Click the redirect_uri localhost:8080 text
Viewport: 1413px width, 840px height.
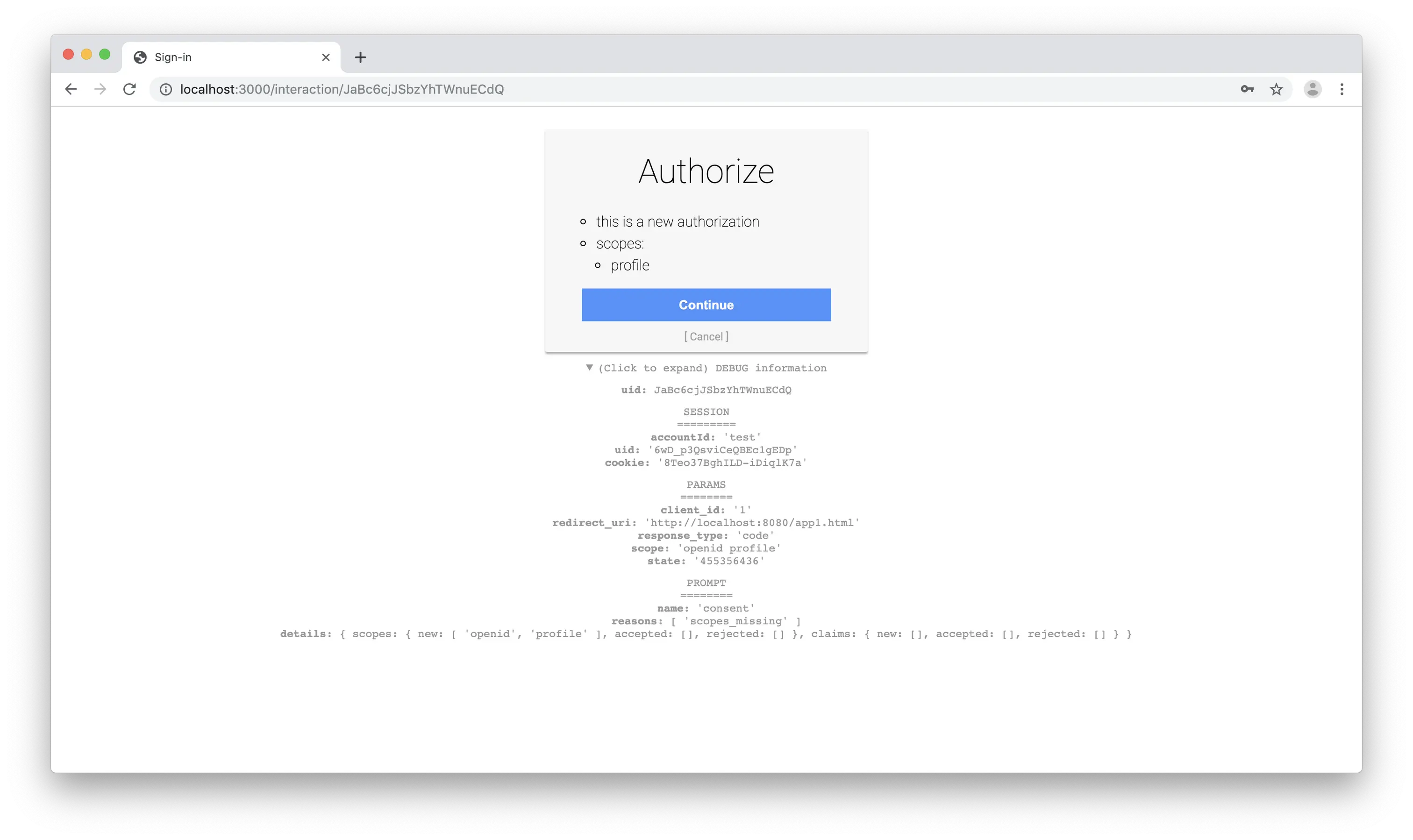752,523
